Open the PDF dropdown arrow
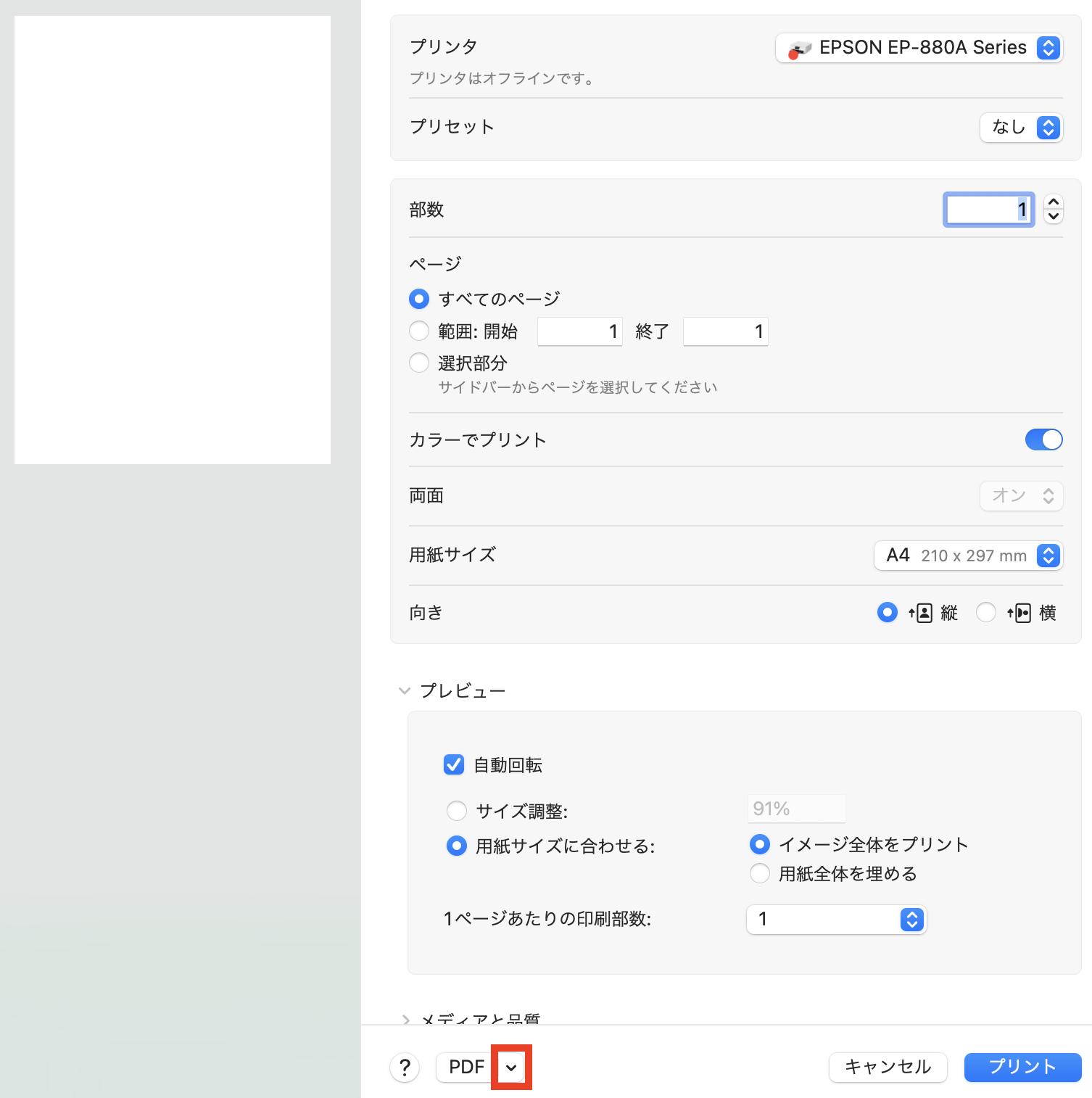The width and height of the screenshot is (1092, 1098). 513,1067
